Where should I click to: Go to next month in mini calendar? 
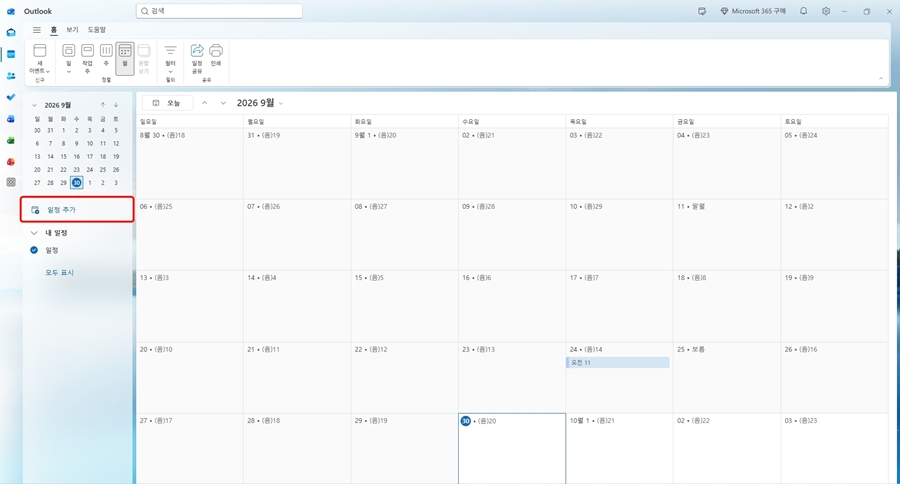[116, 105]
